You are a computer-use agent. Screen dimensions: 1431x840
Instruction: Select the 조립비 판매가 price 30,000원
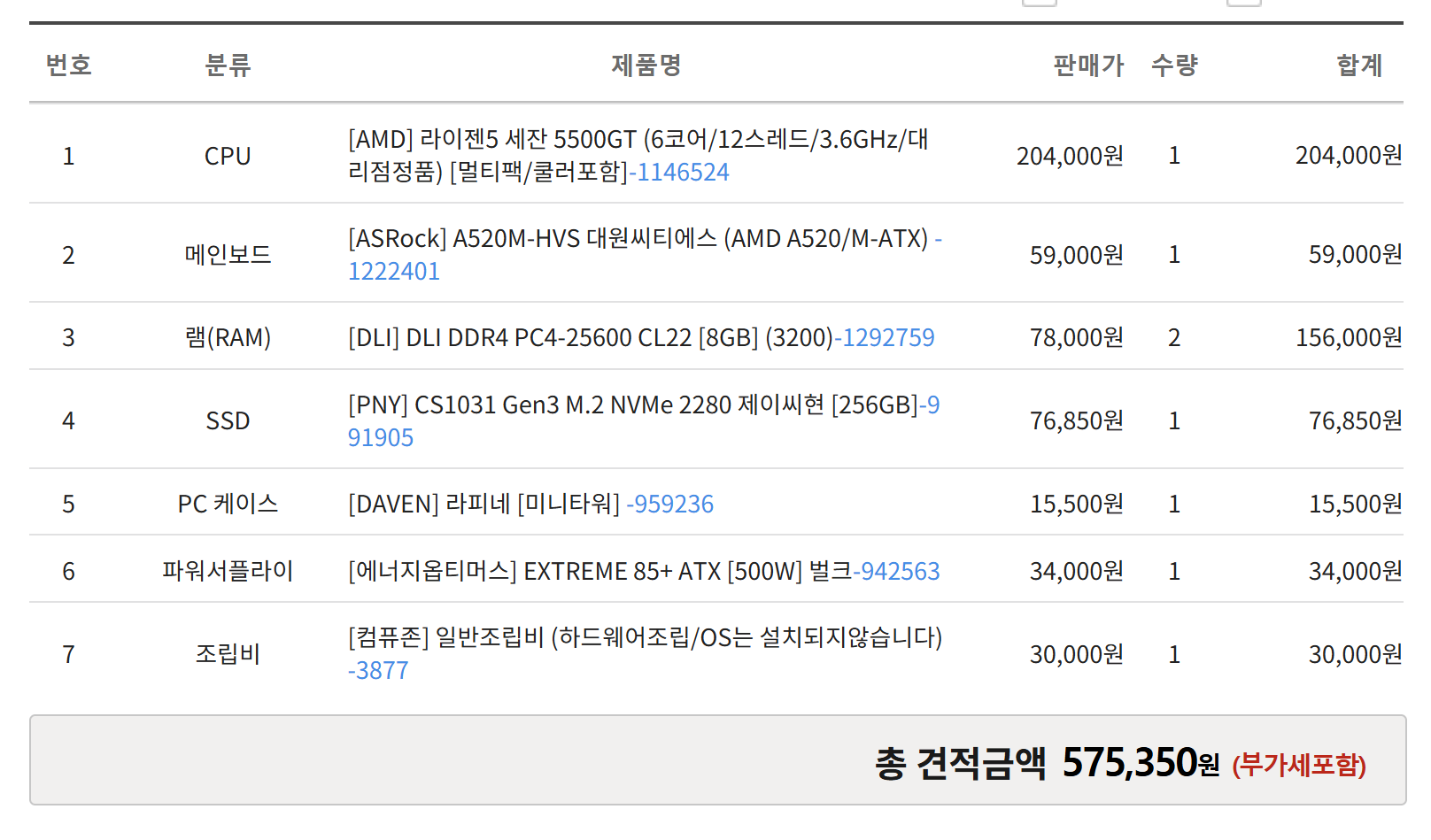[1077, 654]
